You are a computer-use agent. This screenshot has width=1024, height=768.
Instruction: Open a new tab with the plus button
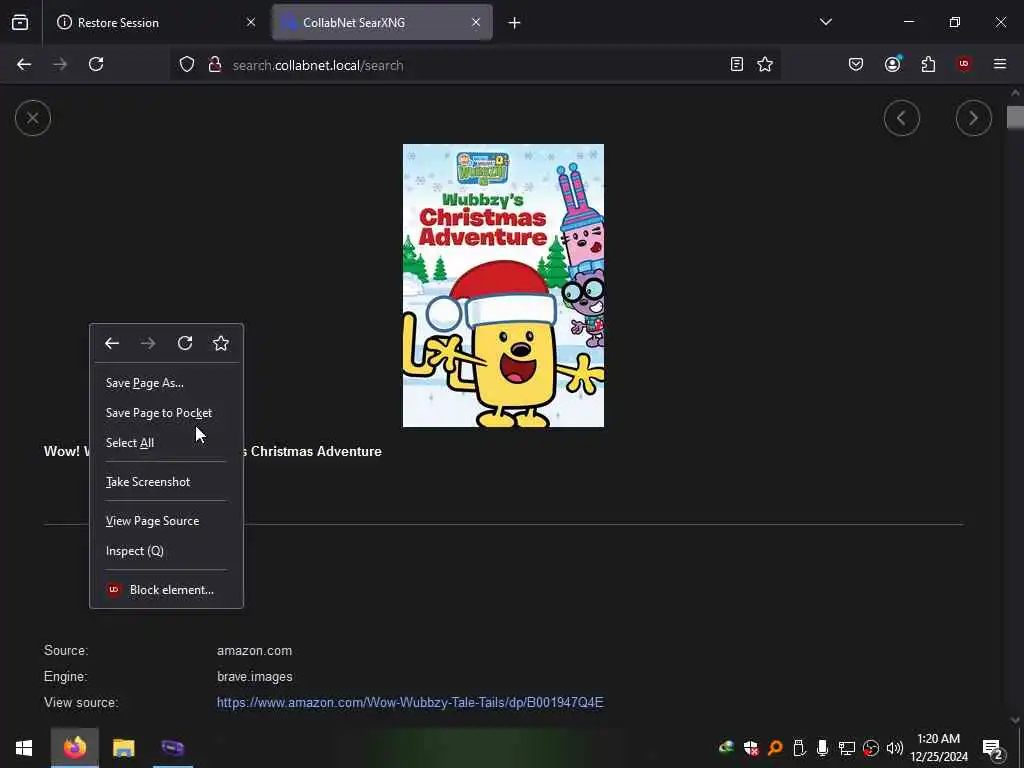pos(515,23)
